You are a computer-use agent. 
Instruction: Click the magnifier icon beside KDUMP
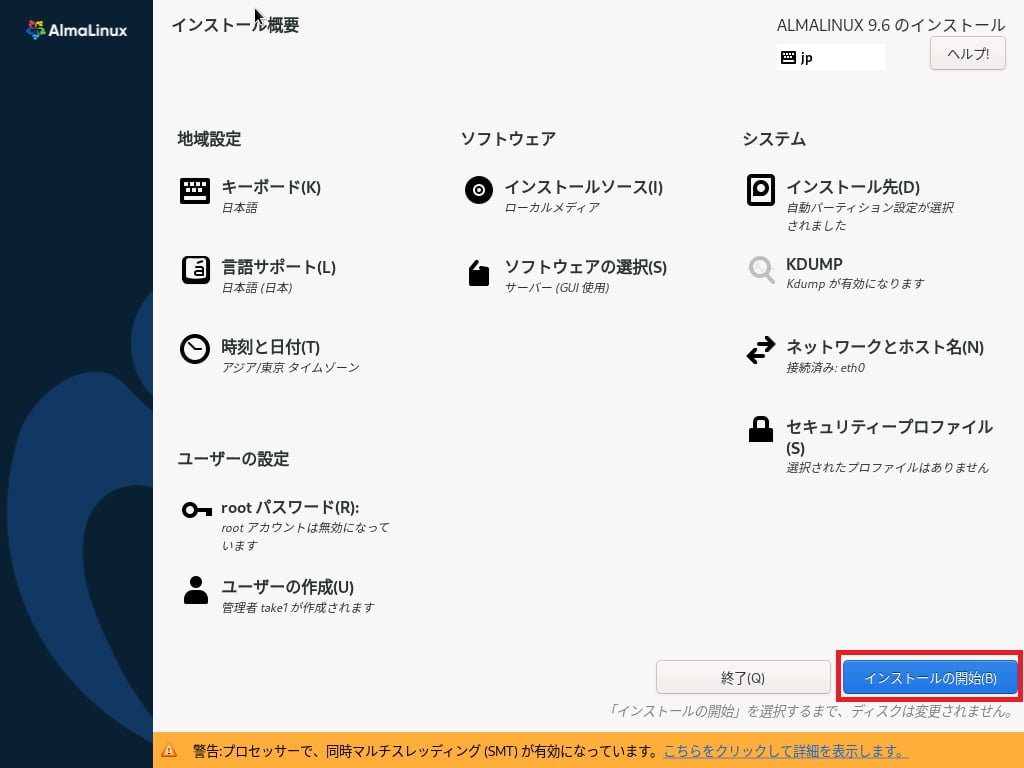pos(761,269)
